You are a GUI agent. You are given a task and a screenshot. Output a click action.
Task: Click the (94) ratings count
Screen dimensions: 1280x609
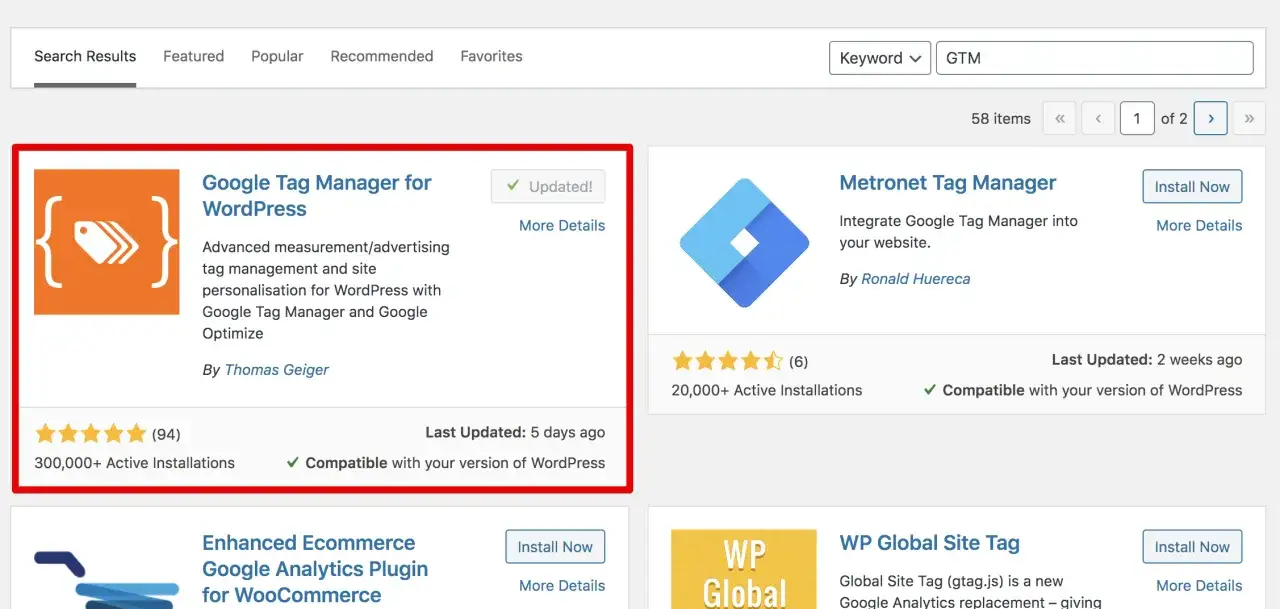click(x=166, y=434)
